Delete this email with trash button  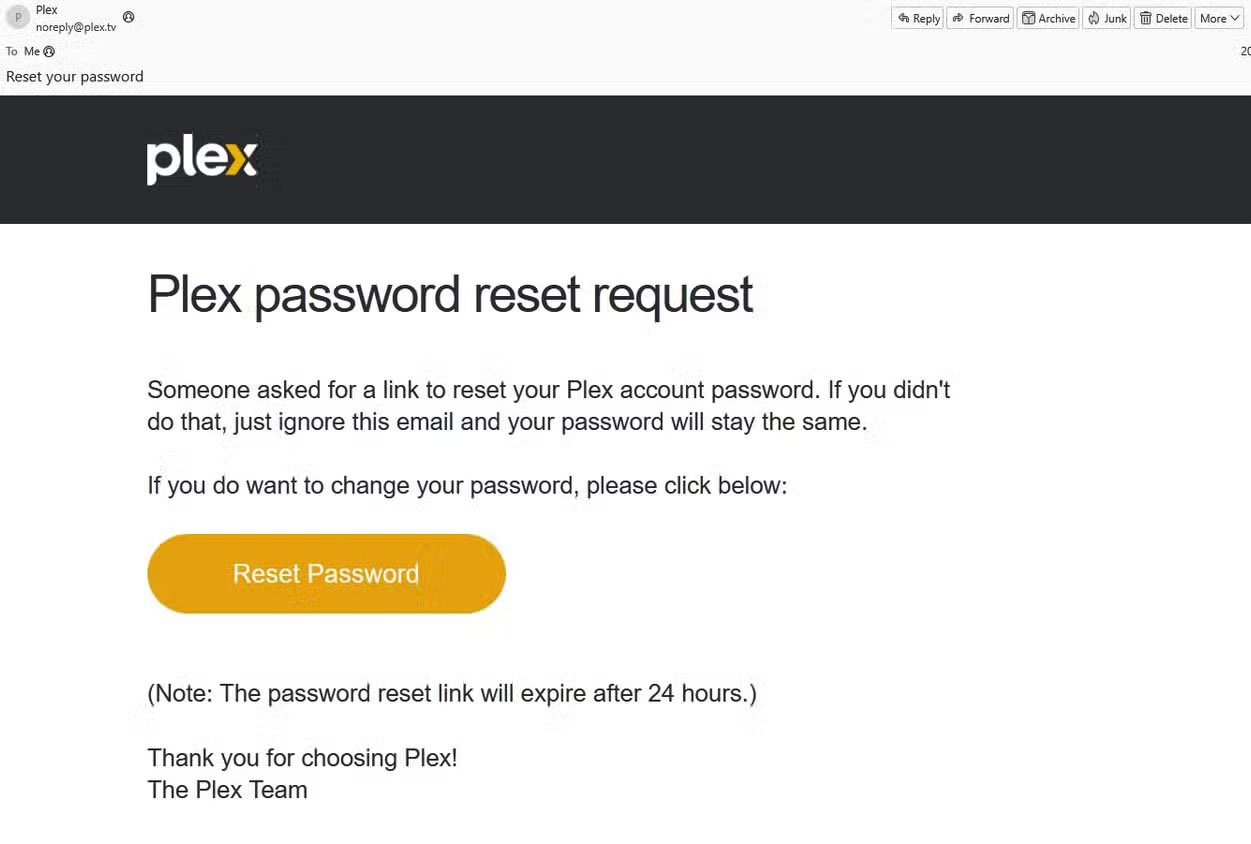click(1164, 18)
